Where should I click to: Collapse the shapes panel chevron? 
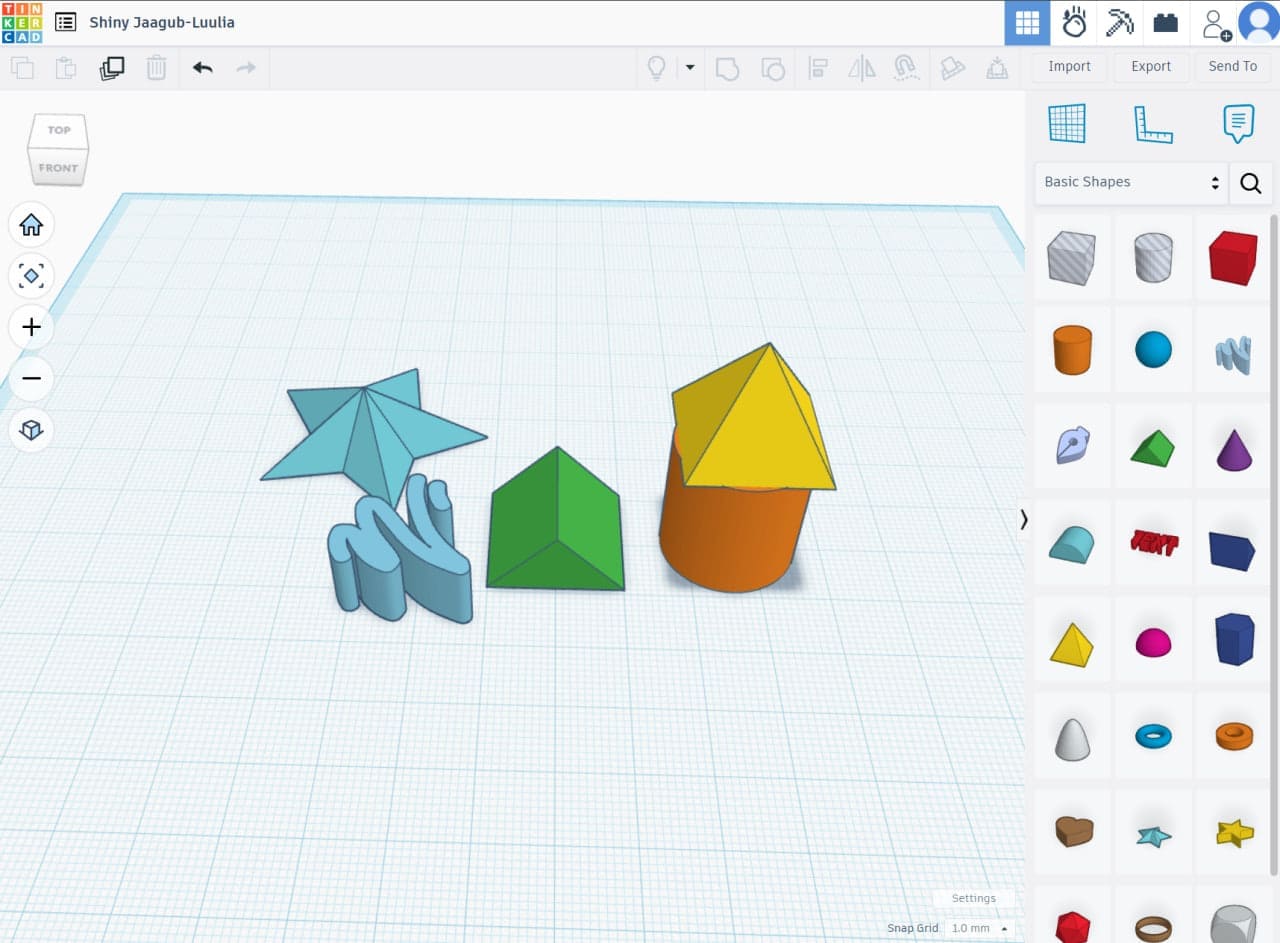tap(1023, 519)
